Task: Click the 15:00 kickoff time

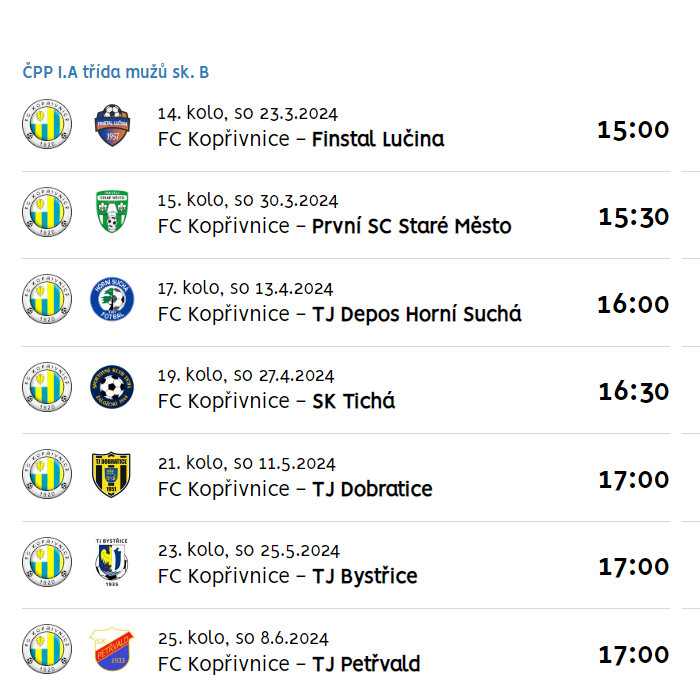Action: [x=633, y=130]
